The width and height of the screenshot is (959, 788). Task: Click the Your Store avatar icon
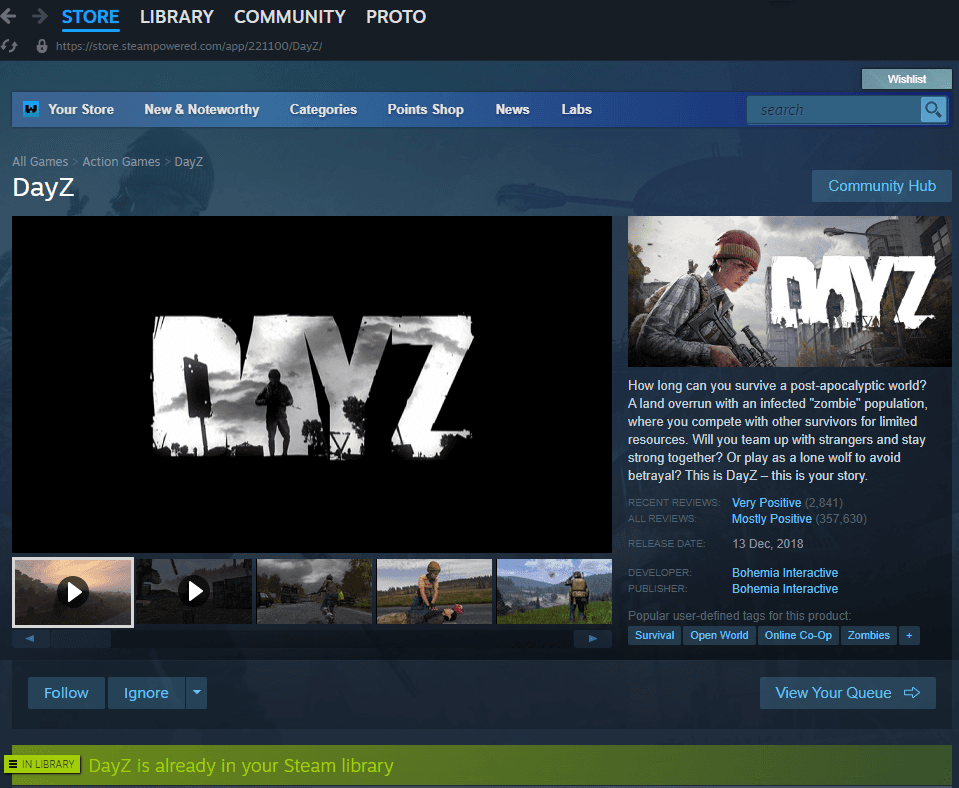coord(31,109)
